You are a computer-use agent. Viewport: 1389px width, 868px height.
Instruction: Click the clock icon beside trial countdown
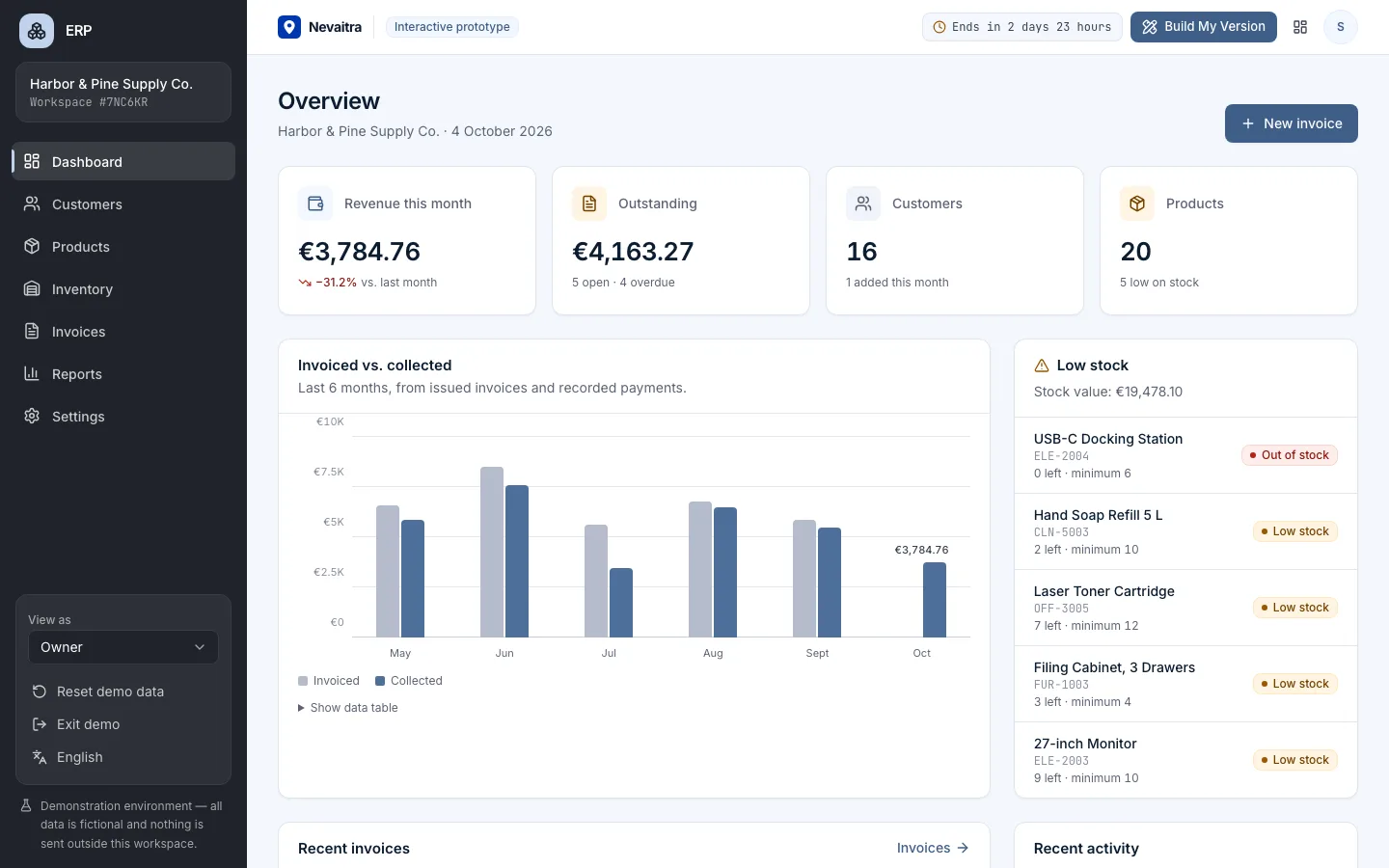tap(940, 27)
